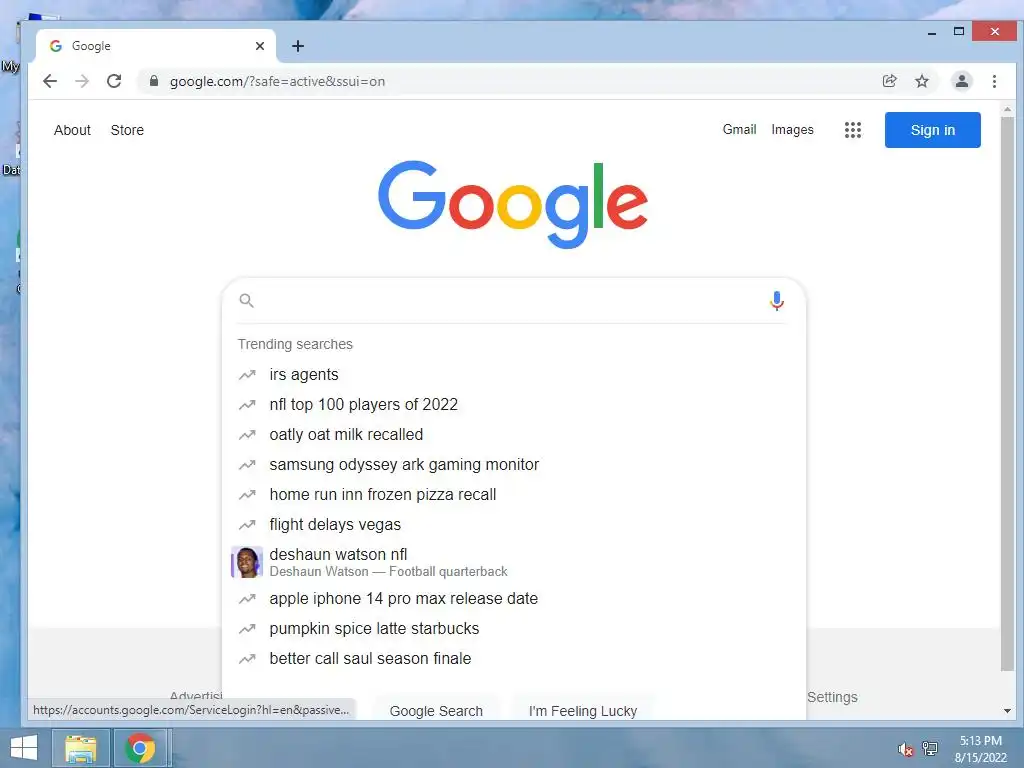Open the Images link
Image resolution: width=1024 pixels, height=768 pixels.
coord(792,129)
